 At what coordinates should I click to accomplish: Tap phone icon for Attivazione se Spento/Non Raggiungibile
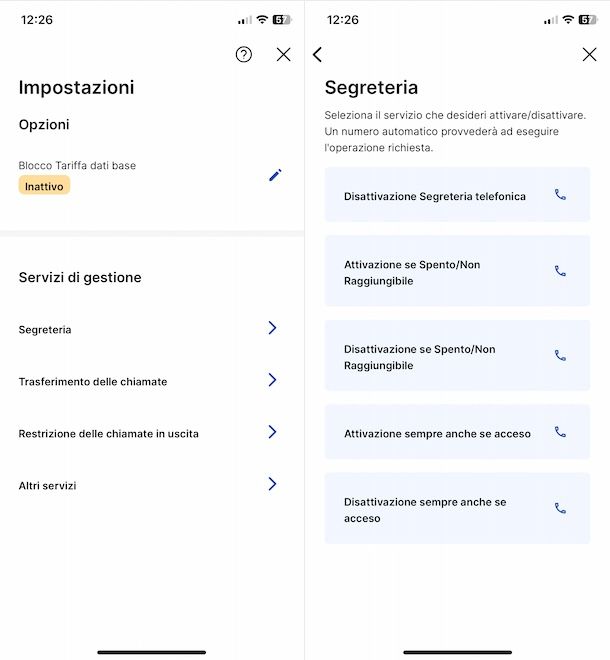(560, 271)
